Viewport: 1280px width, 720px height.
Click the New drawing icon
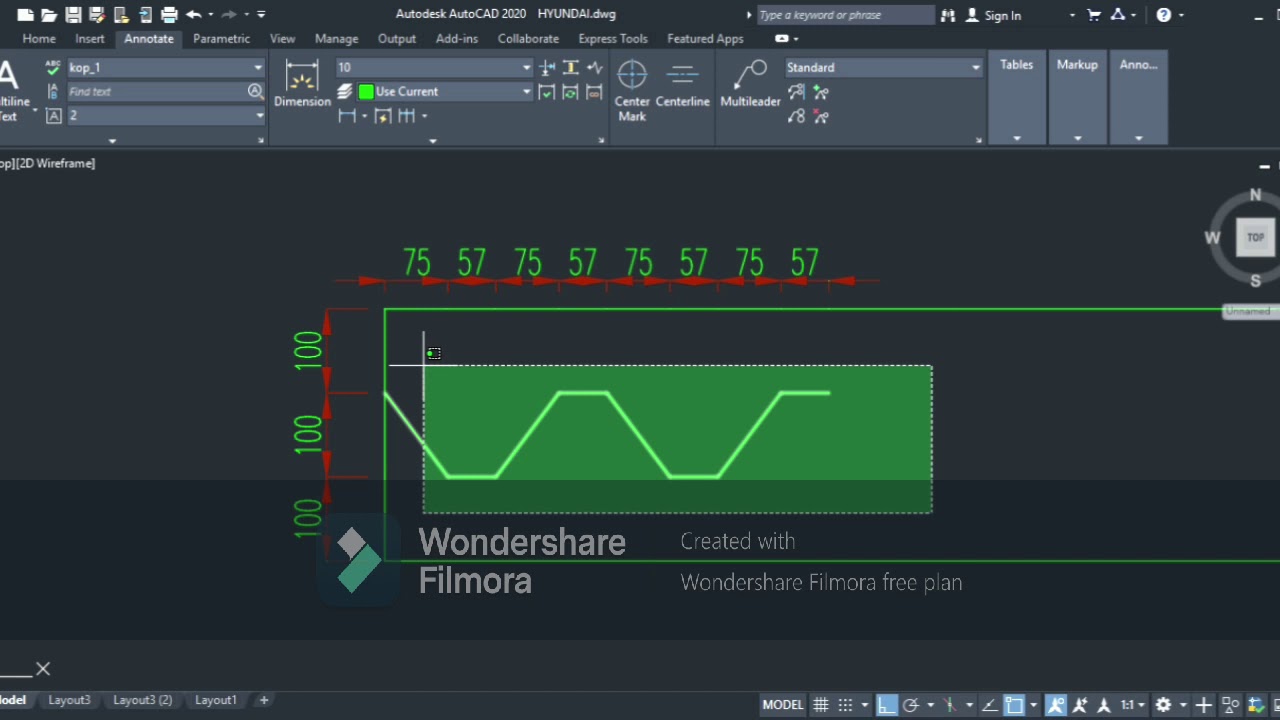point(25,15)
